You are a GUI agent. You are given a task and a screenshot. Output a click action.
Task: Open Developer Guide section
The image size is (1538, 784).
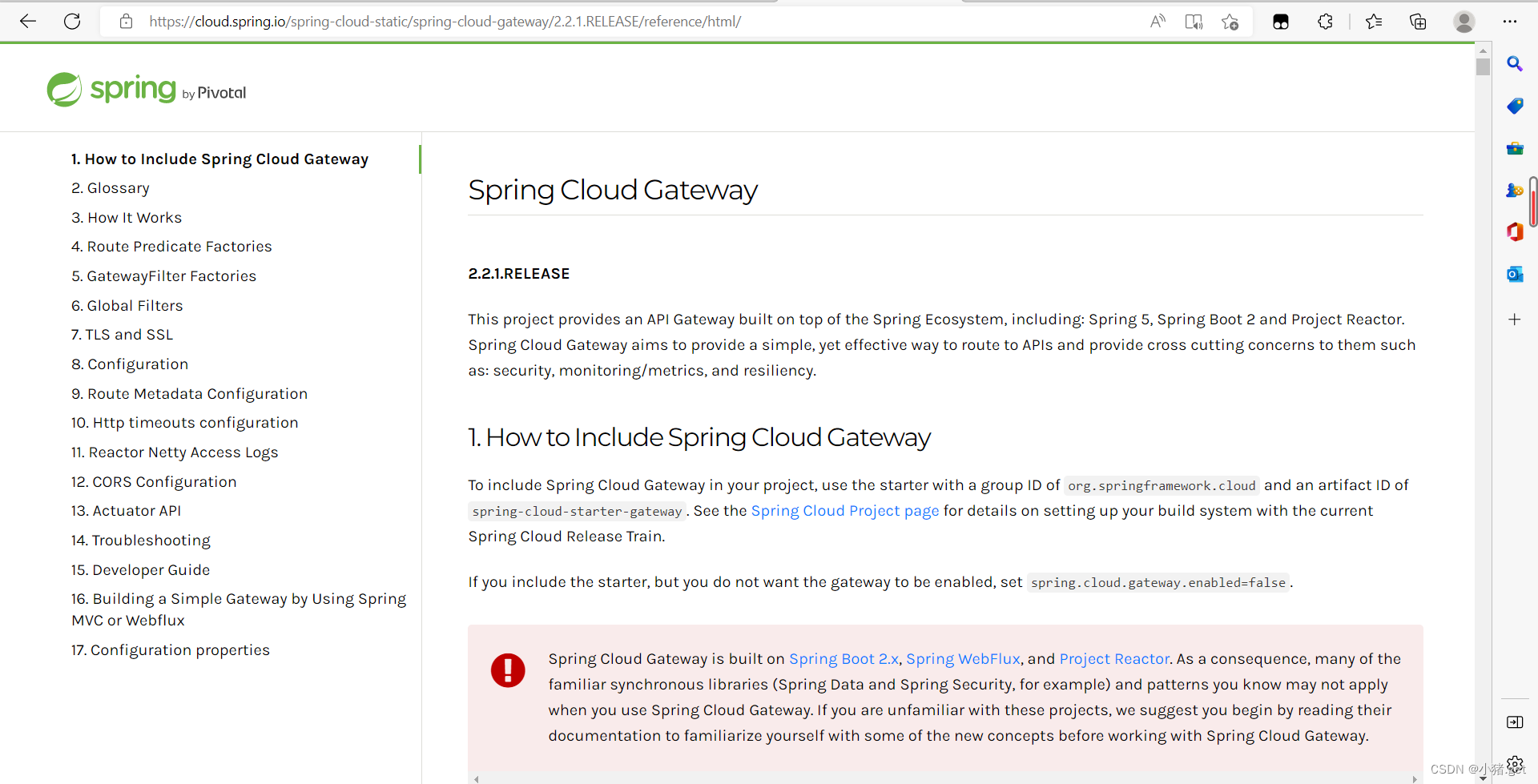click(x=140, y=570)
